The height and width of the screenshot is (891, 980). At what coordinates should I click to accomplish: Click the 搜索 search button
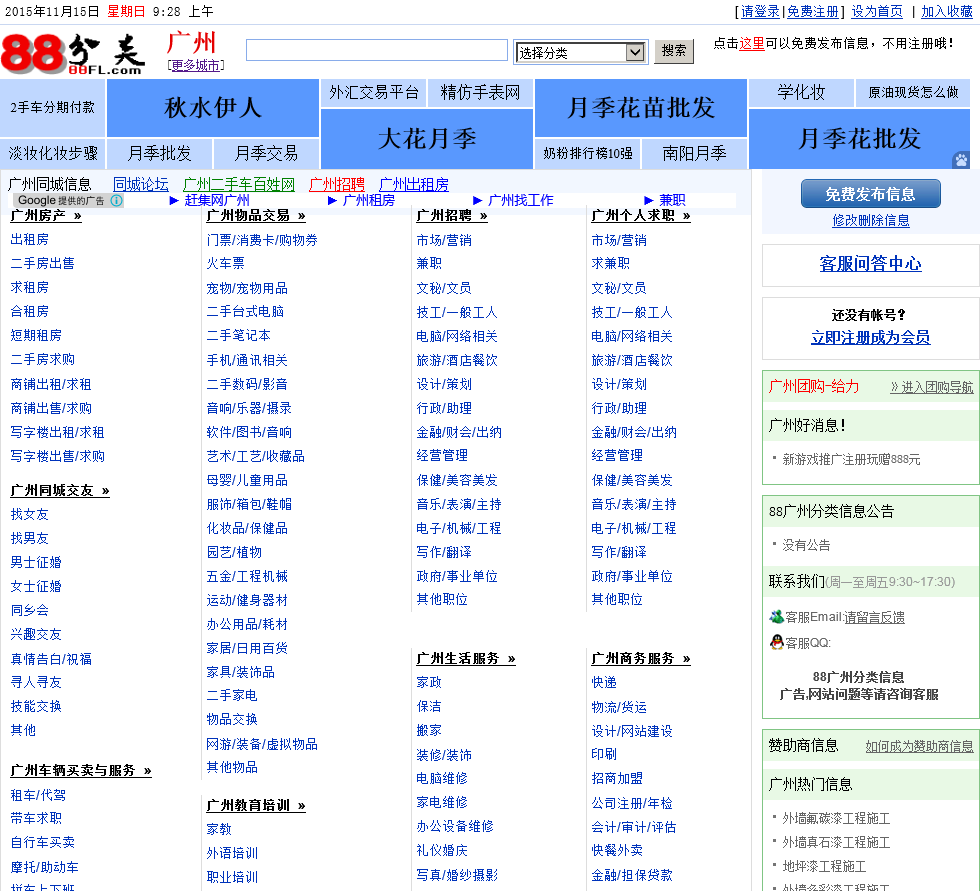tap(674, 51)
